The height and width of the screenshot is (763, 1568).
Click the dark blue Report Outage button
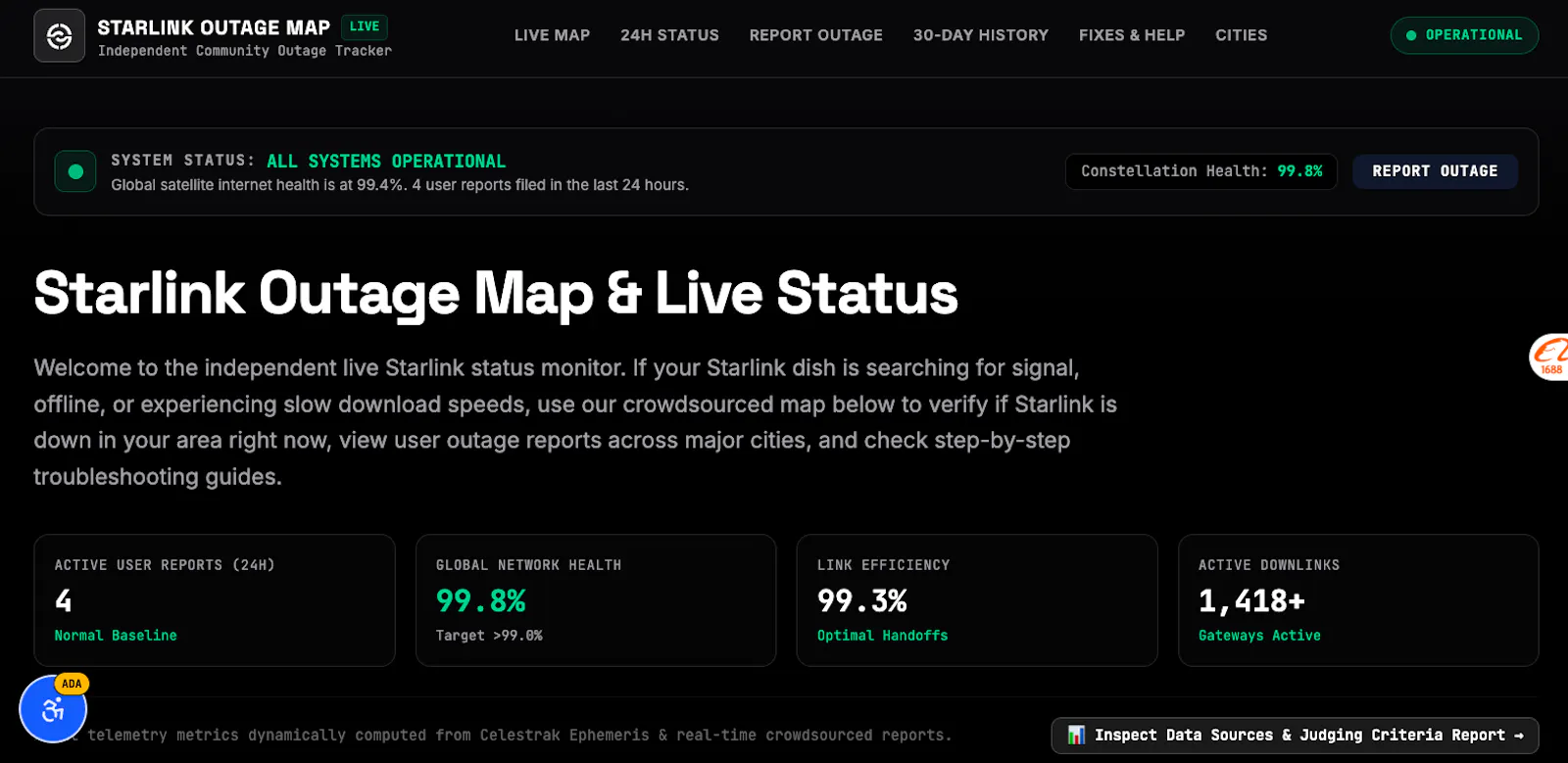point(1435,171)
